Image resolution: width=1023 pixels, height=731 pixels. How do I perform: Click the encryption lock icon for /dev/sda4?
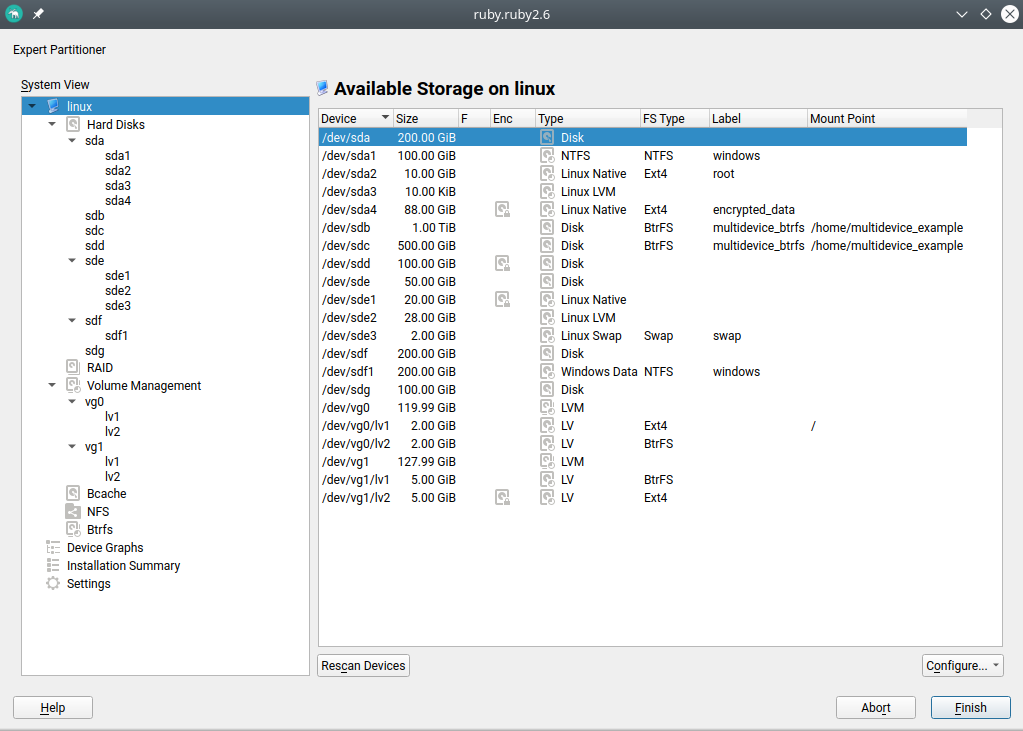coord(503,210)
